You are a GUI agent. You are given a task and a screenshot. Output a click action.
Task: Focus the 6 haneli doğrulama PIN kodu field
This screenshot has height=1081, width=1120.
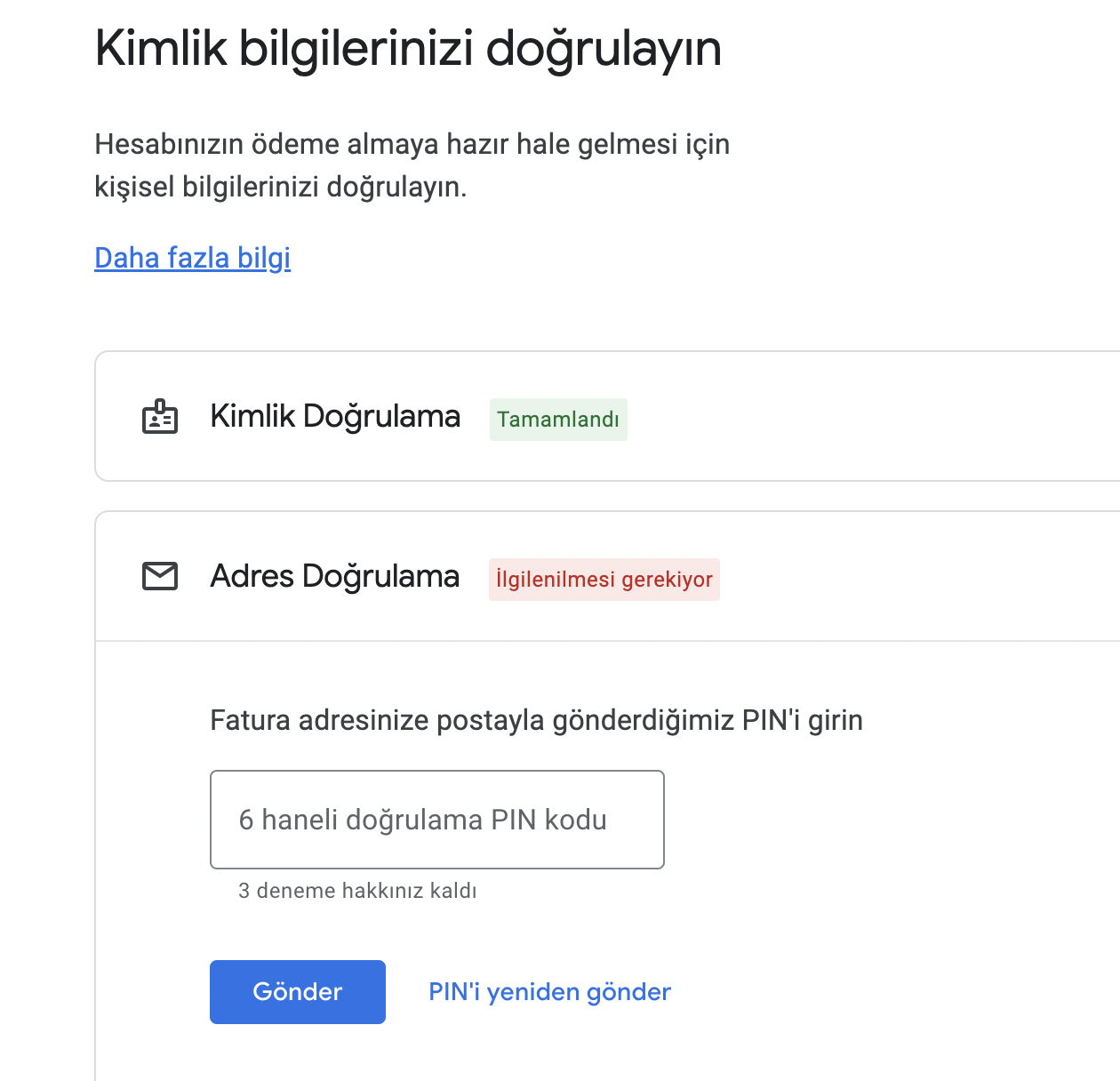437,820
